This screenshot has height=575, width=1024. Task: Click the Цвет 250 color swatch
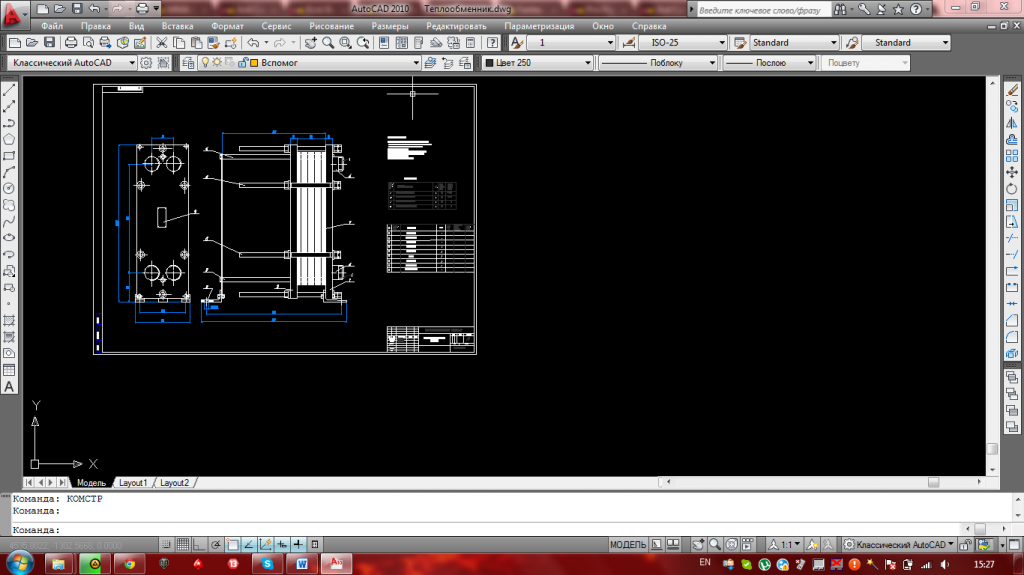(489, 63)
